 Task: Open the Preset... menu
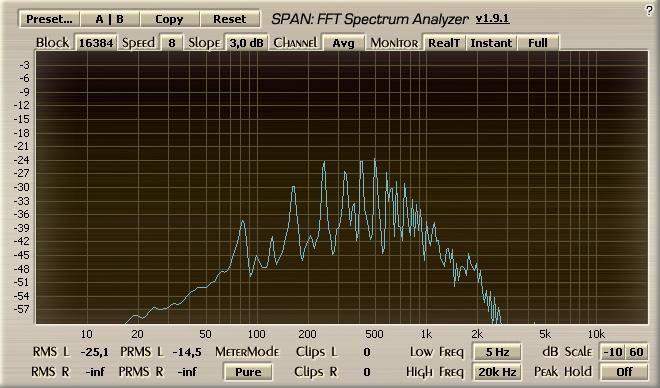tap(49, 19)
